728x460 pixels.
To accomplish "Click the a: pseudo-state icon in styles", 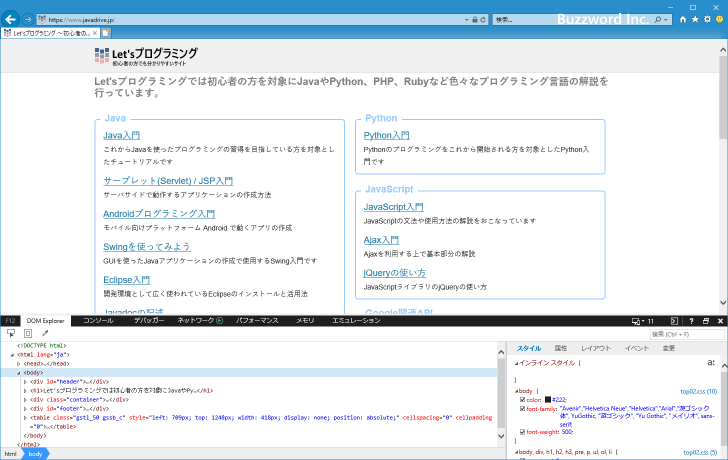I will [x=711, y=363].
